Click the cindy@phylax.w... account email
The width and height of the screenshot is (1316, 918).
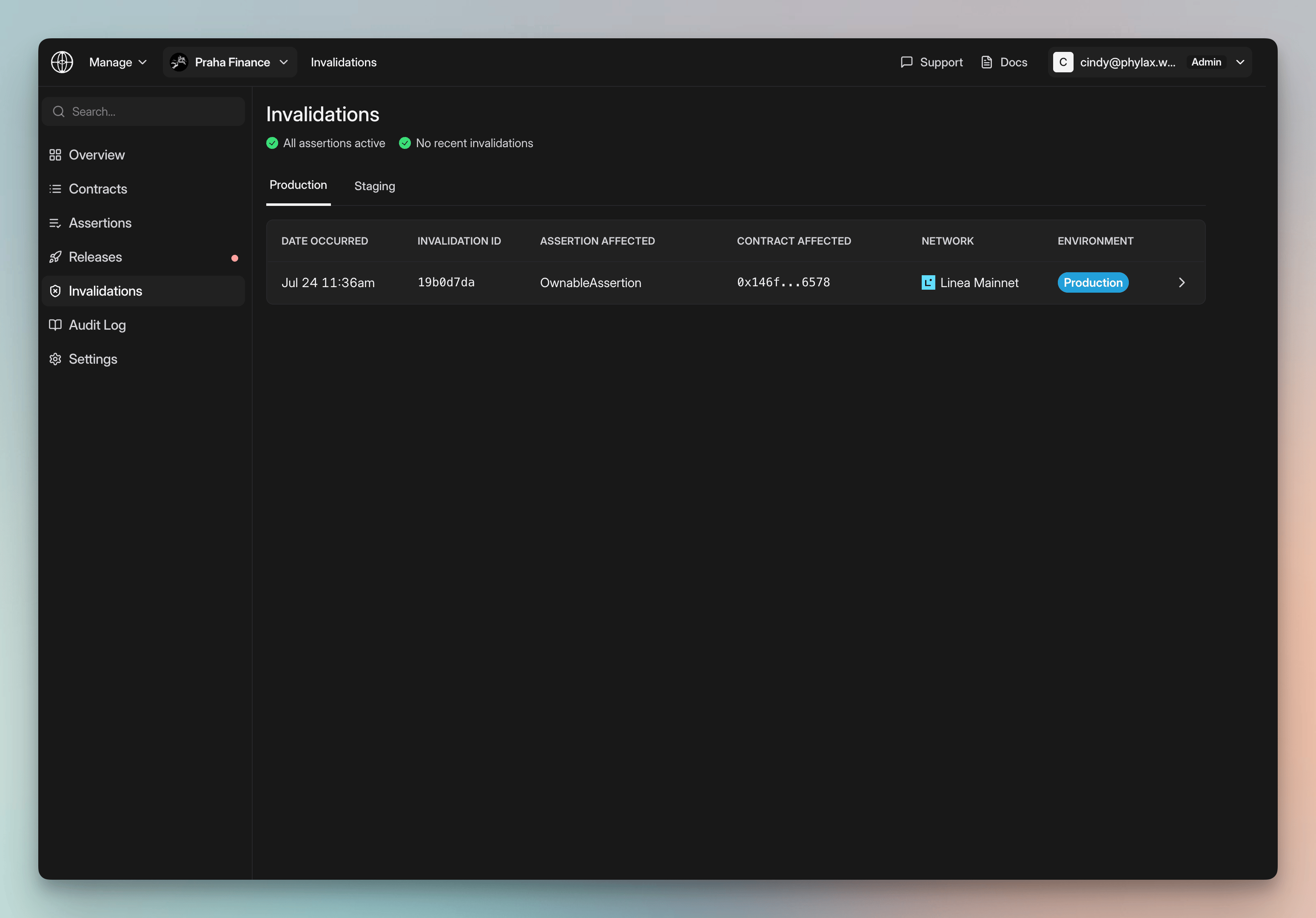[x=1128, y=62]
